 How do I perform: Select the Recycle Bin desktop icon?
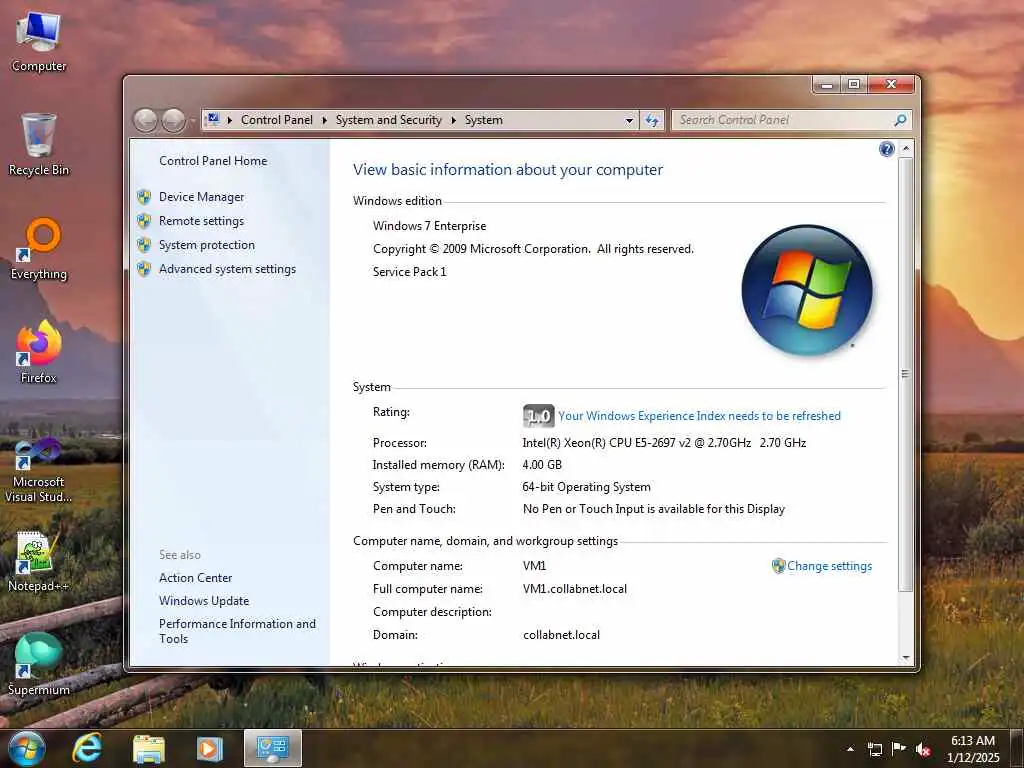point(39,145)
